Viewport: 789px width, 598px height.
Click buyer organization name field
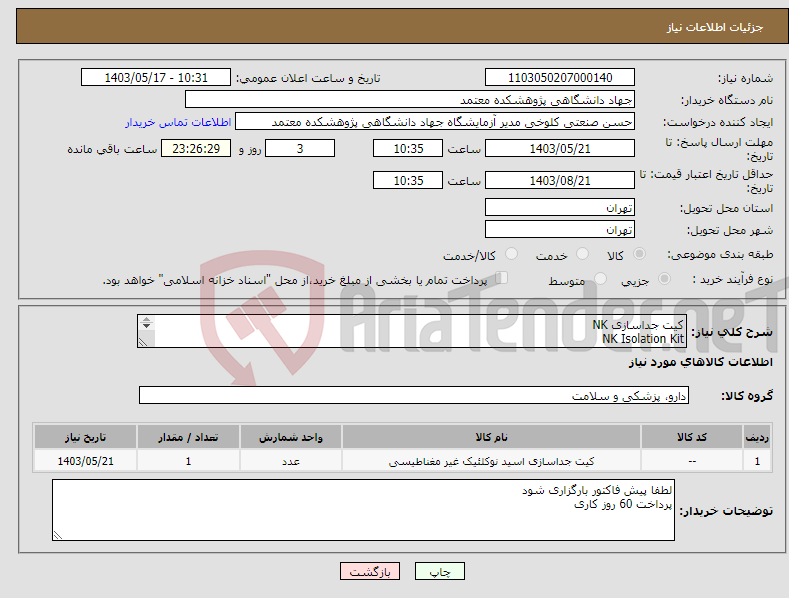click(410, 99)
